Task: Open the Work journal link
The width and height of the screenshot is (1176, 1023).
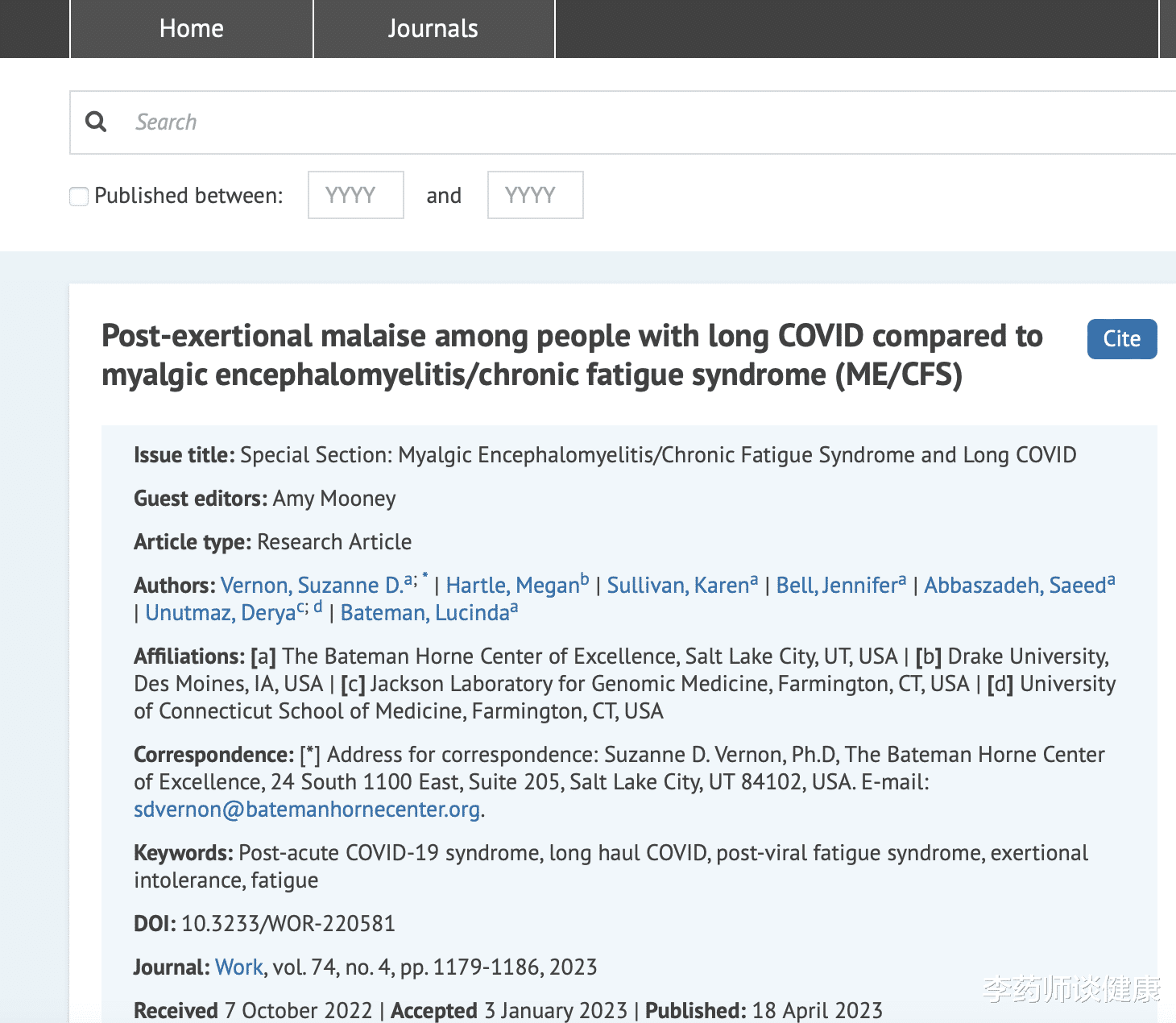Action: pyautogui.click(x=239, y=967)
